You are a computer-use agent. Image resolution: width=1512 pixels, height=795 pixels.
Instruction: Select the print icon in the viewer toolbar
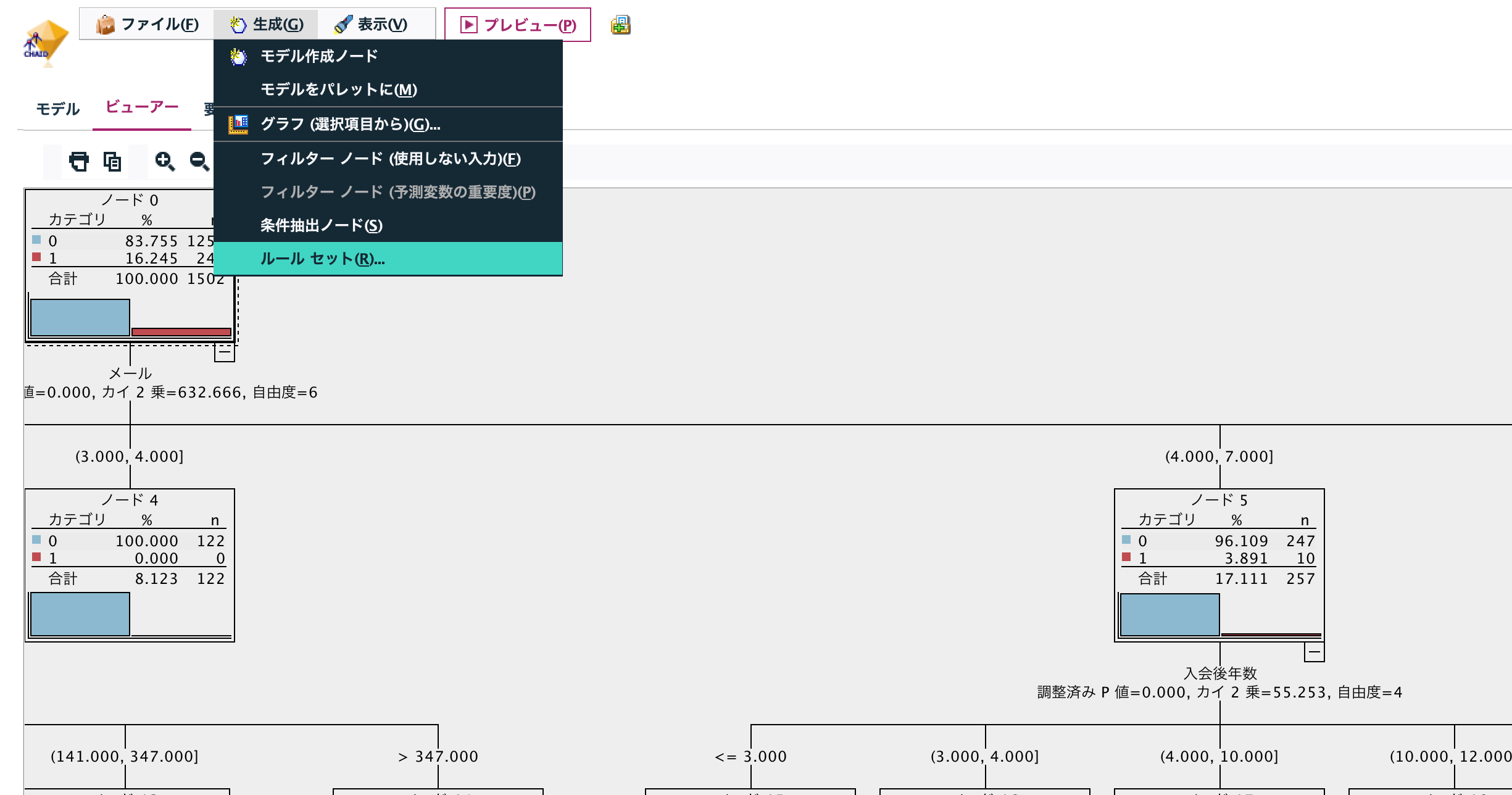click(79, 162)
